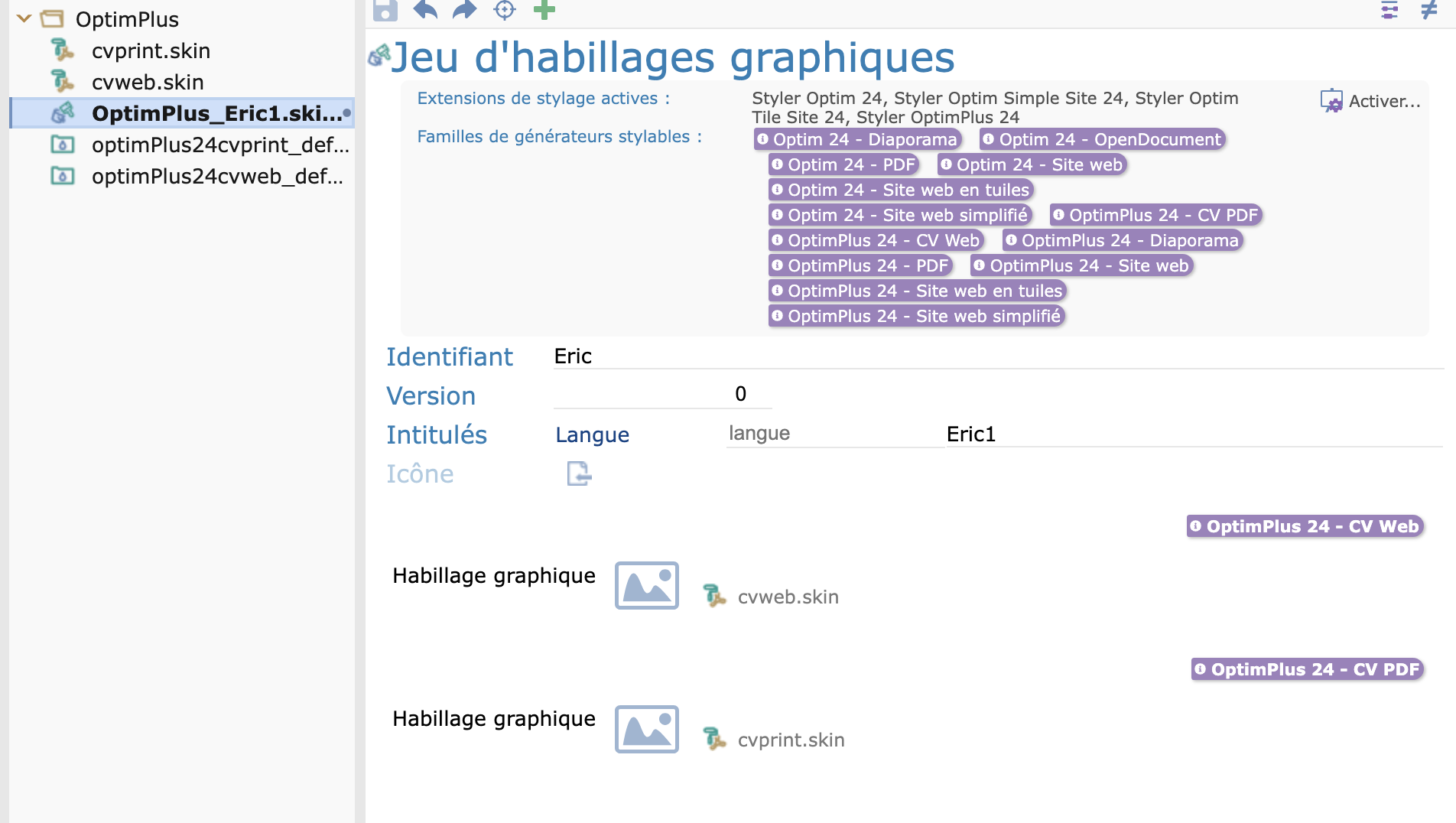Click the Optim 24 - PDF tag
This screenshot has height=823, width=1456.
point(843,164)
